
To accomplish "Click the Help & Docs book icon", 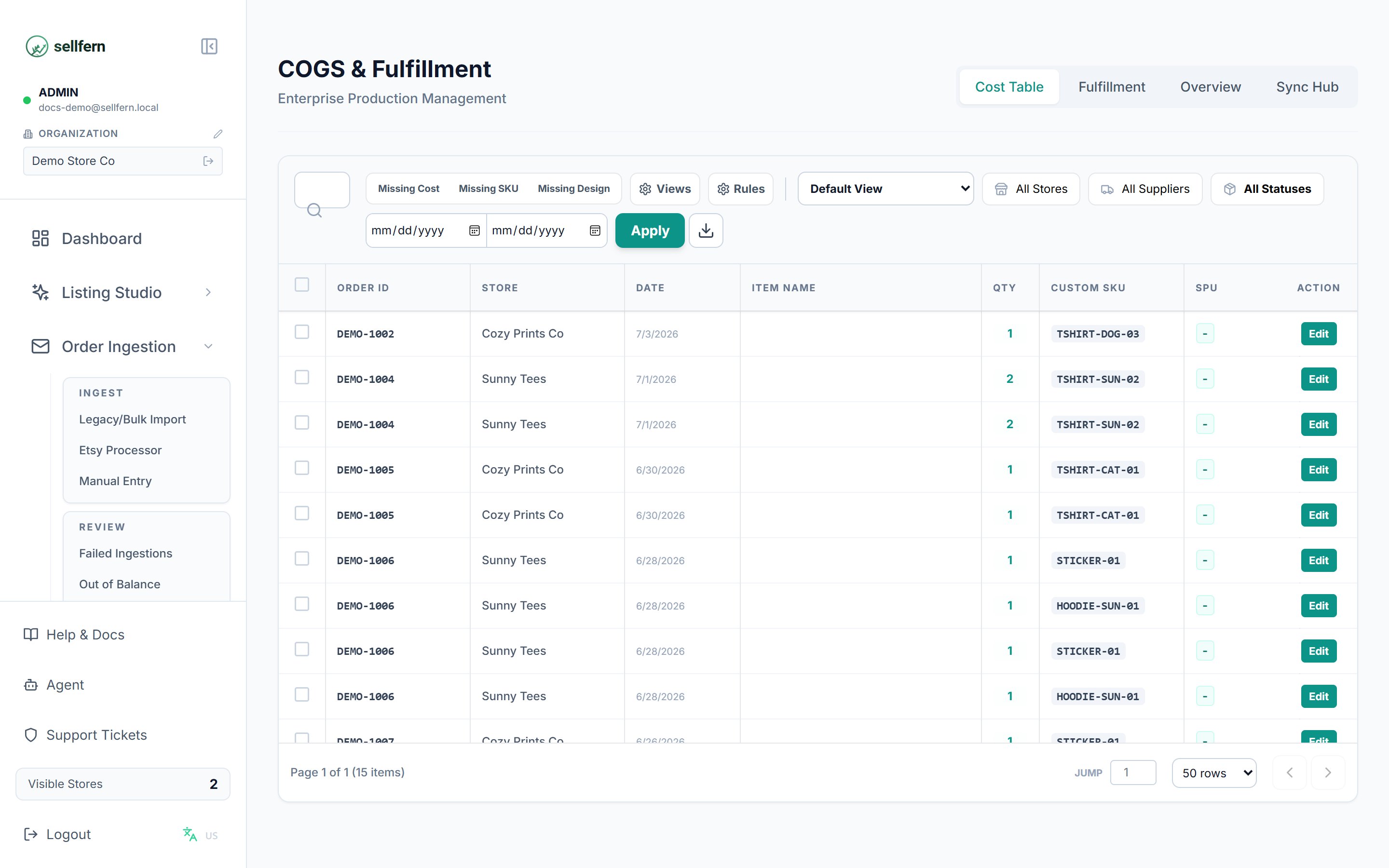I will point(31,634).
